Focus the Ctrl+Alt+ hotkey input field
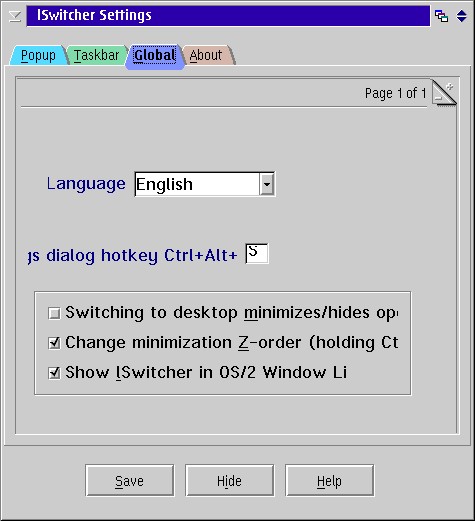 (257, 254)
